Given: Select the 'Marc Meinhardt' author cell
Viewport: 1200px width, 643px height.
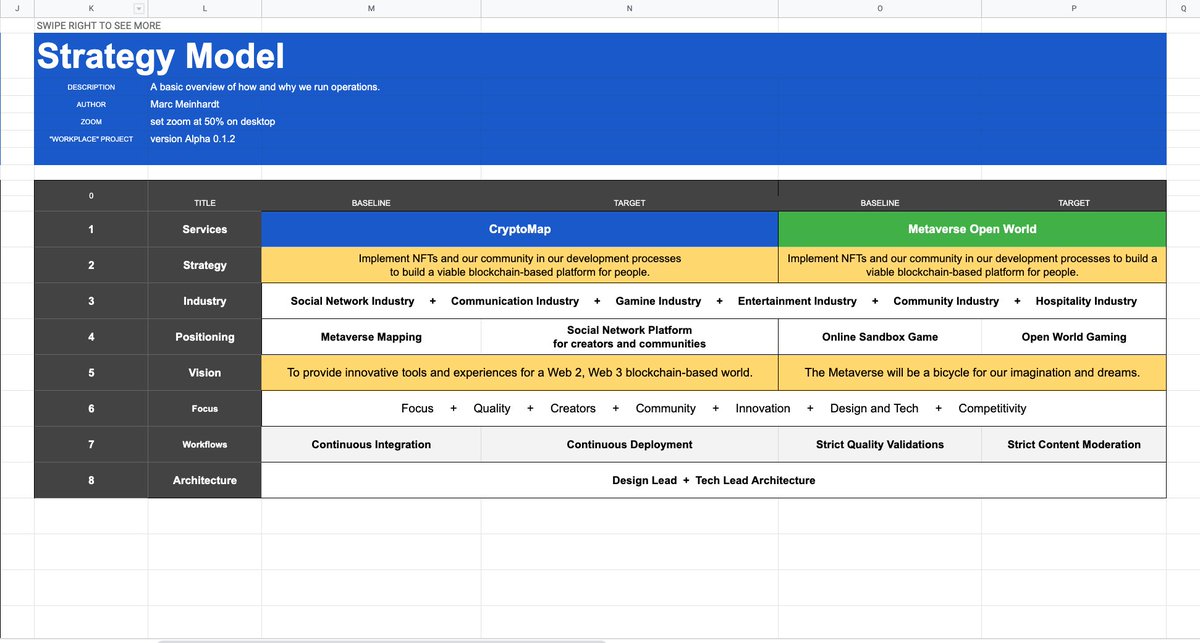Looking at the screenshot, I should click(184, 104).
